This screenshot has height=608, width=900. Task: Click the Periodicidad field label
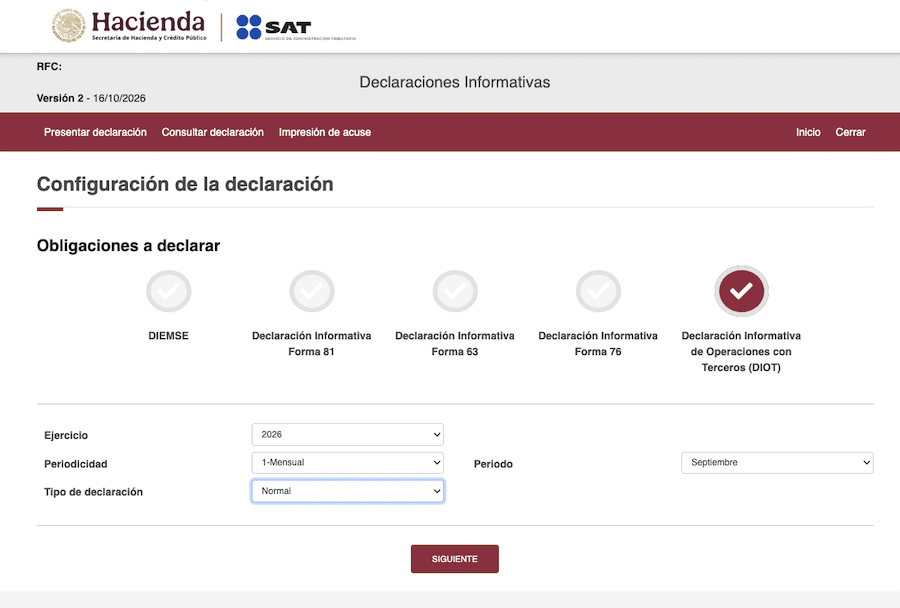(76, 464)
